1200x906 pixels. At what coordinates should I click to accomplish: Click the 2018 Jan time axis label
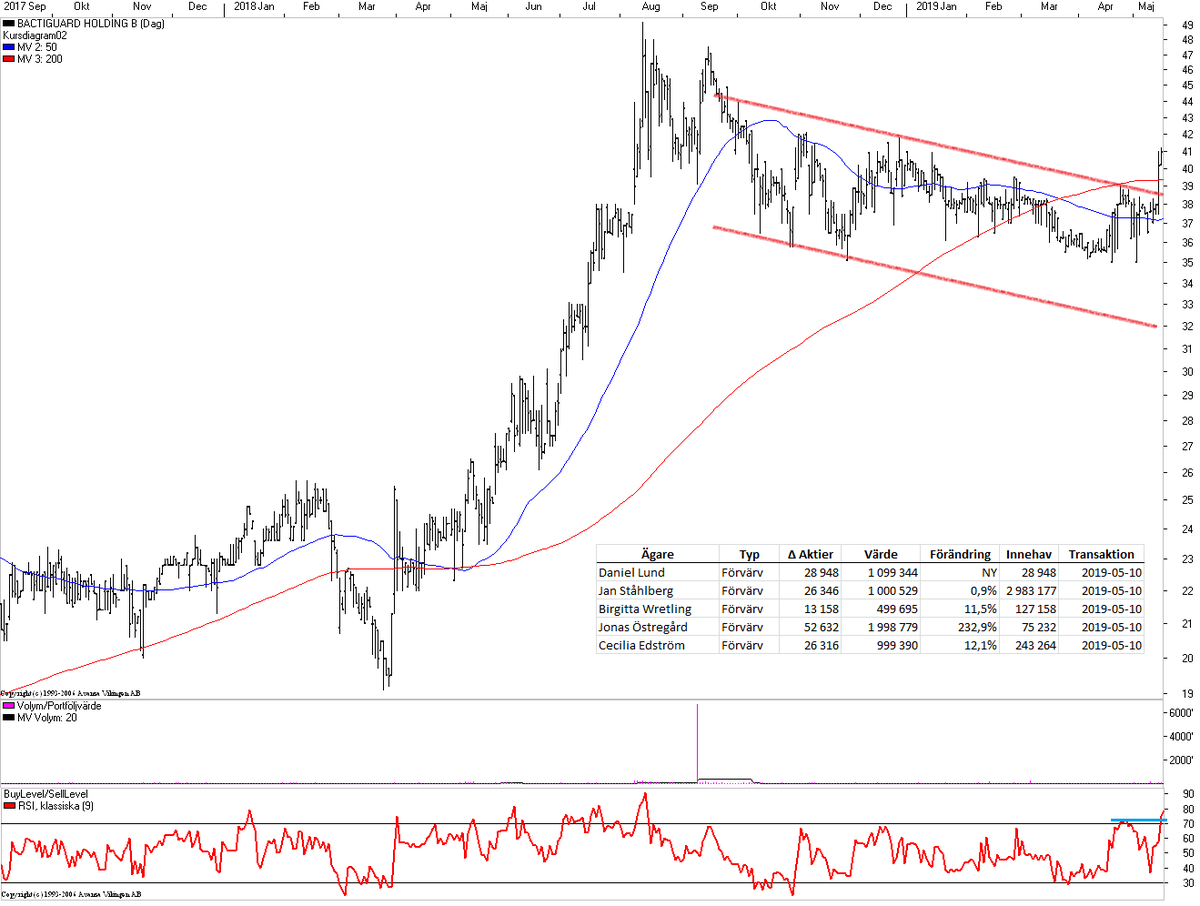pos(254,7)
